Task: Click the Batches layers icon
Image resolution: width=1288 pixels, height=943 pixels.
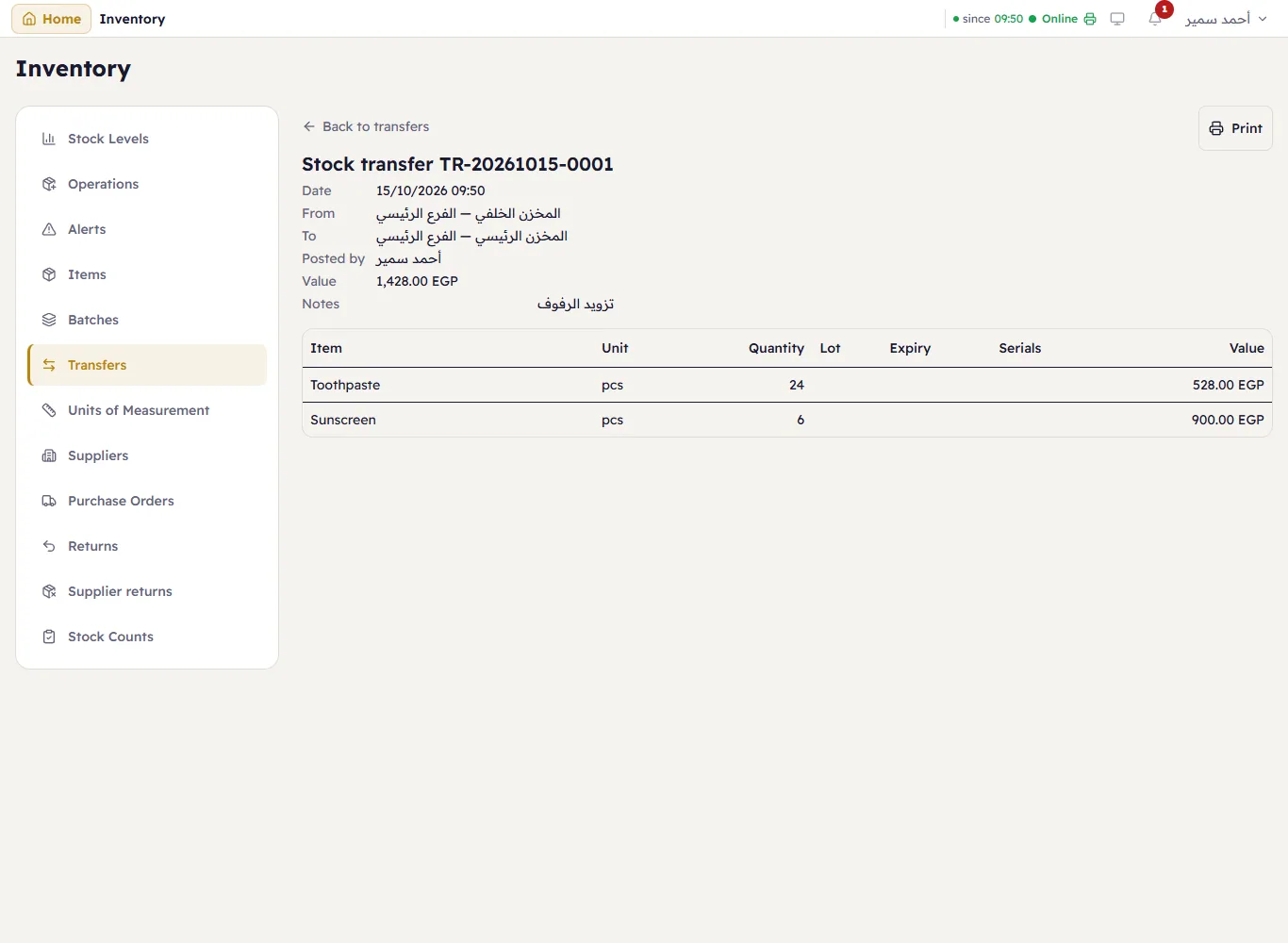Action: pos(49,320)
